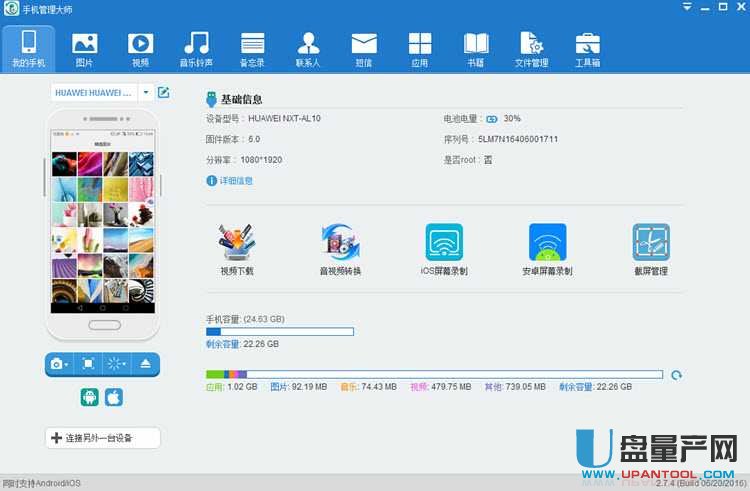Image resolution: width=750 pixels, height=491 pixels.
Task: Switch to the 图片 tab
Action: [x=85, y=49]
